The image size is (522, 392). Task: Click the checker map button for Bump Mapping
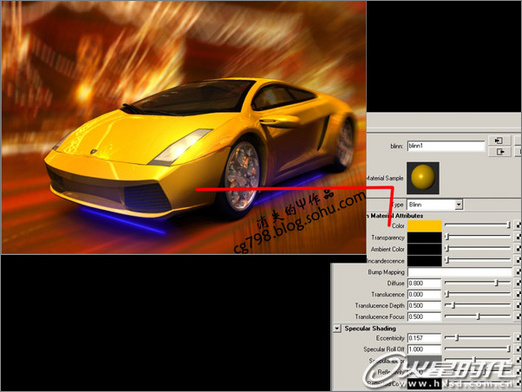coord(519,272)
